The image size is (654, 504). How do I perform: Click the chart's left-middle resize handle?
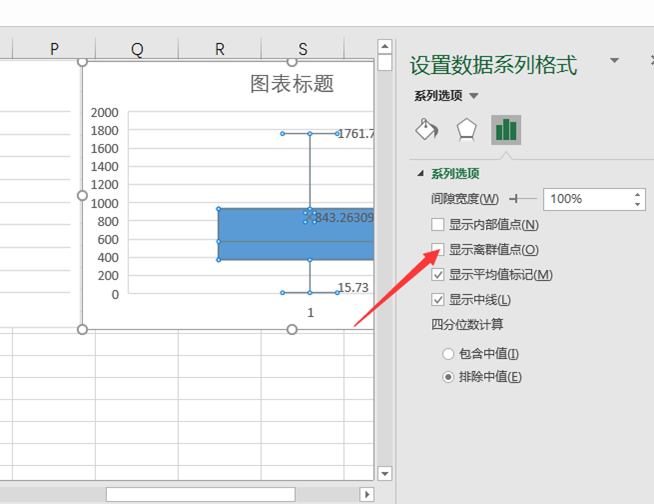click(x=83, y=195)
